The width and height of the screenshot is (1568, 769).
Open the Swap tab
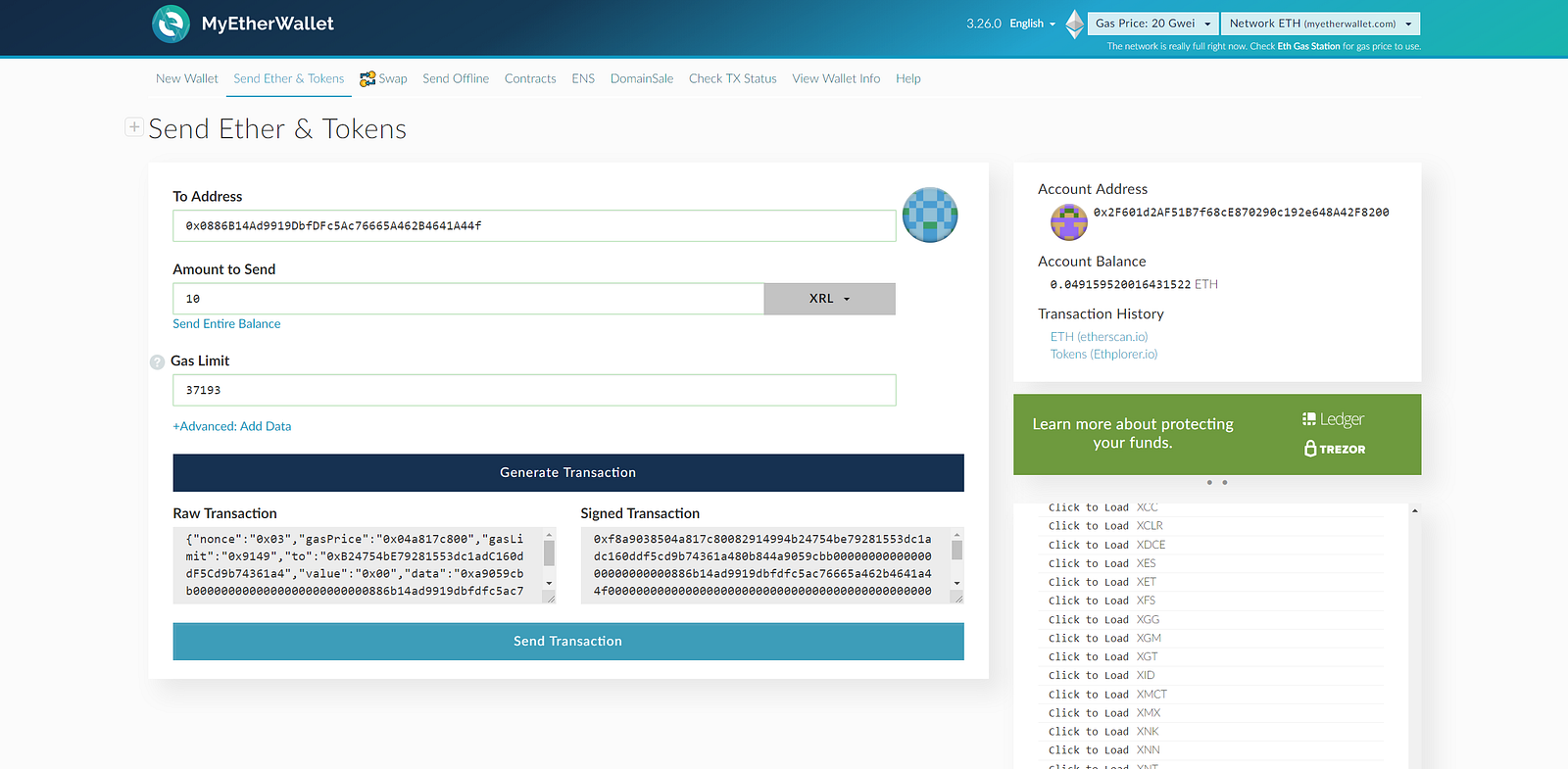click(x=383, y=78)
